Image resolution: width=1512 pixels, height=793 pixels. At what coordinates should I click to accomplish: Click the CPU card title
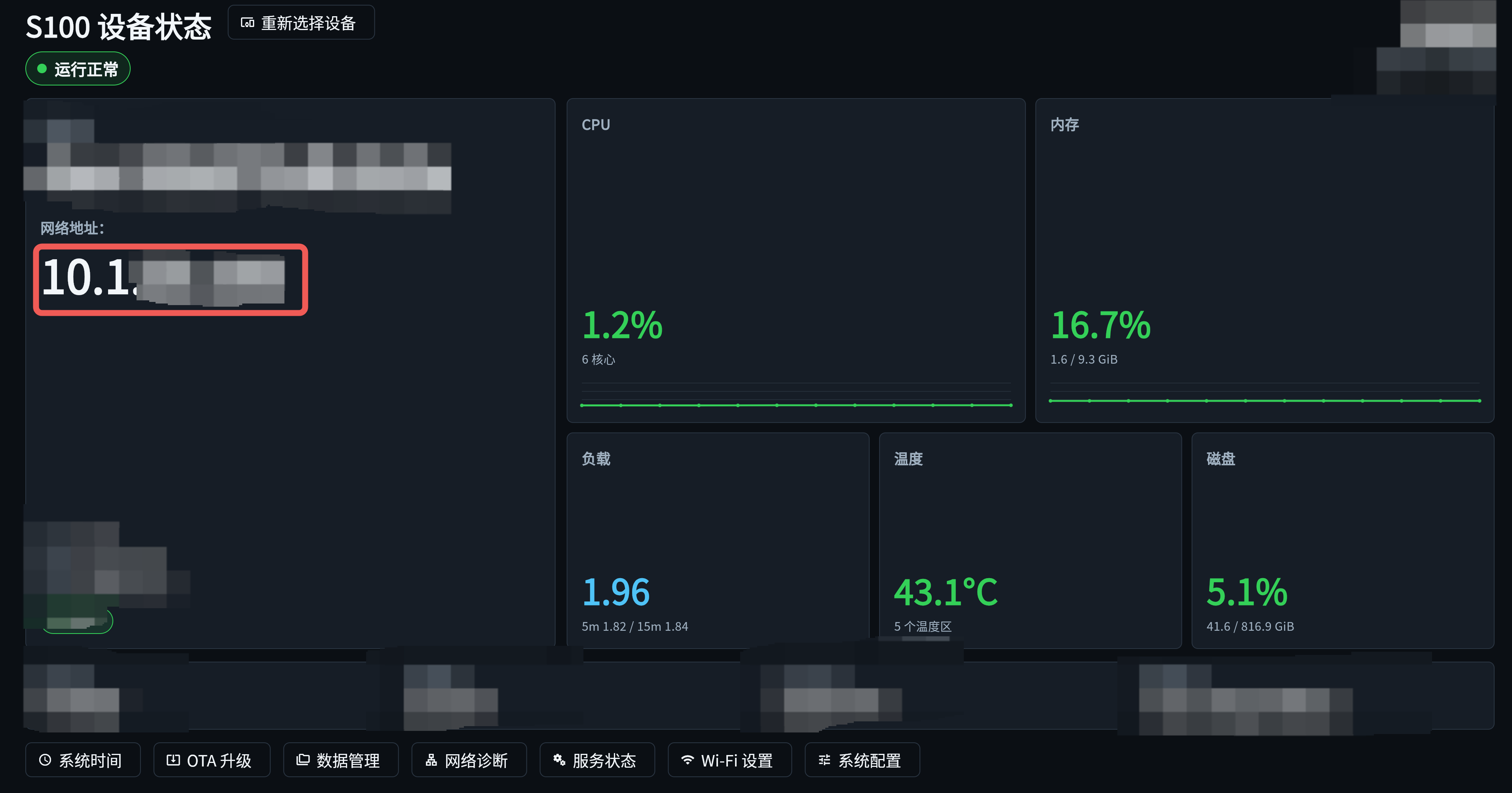596,124
